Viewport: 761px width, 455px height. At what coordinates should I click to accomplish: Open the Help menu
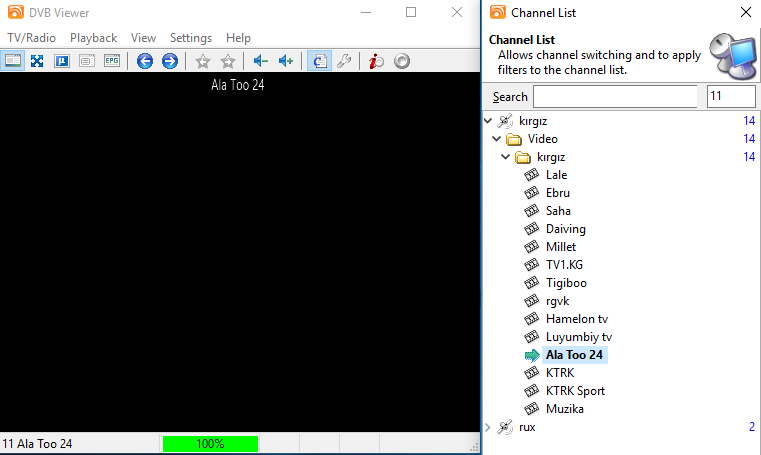pos(238,38)
